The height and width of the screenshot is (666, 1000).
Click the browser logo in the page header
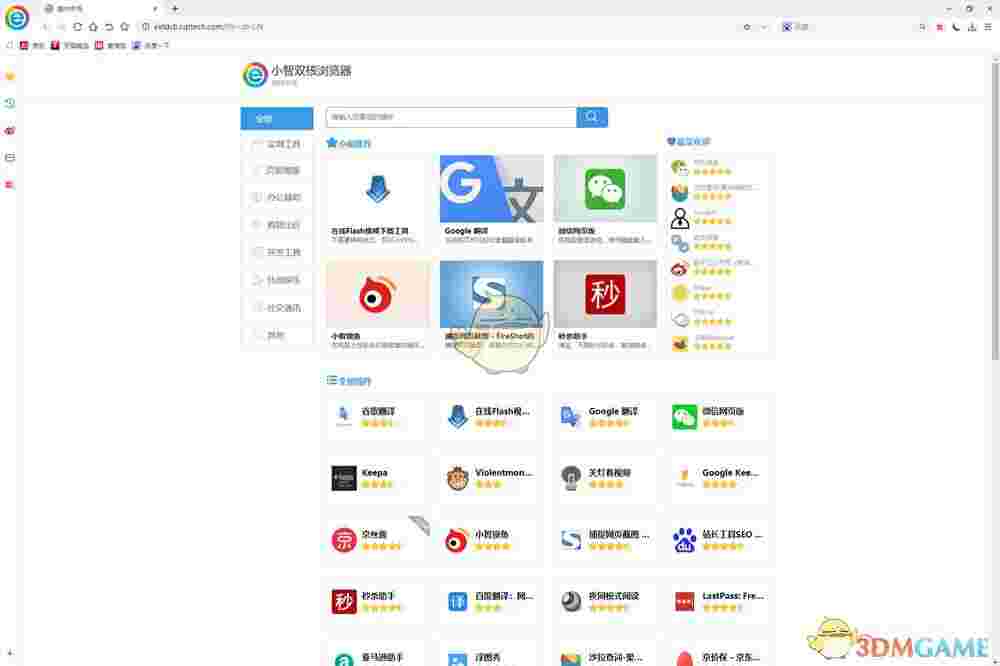click(x=255, y=75)
